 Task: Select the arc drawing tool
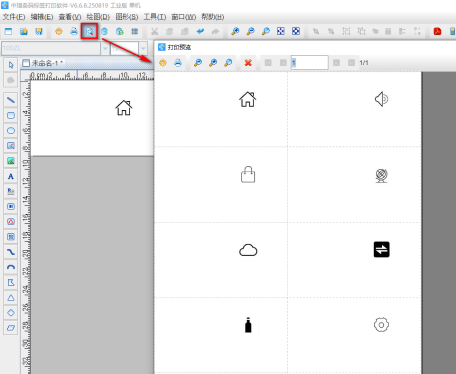(11, 267)
